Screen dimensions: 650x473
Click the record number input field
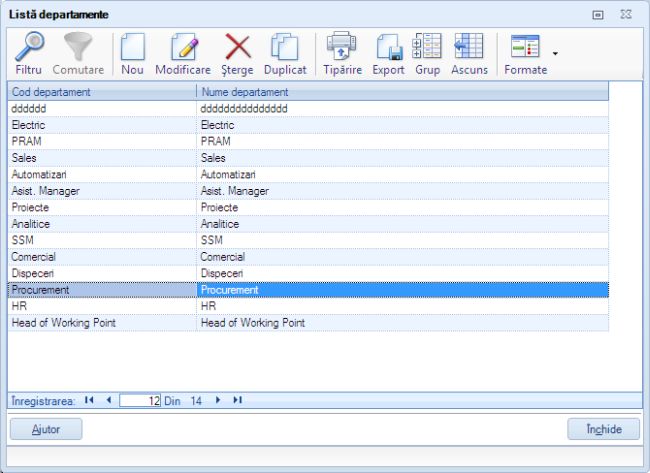(x=140, y=400)
